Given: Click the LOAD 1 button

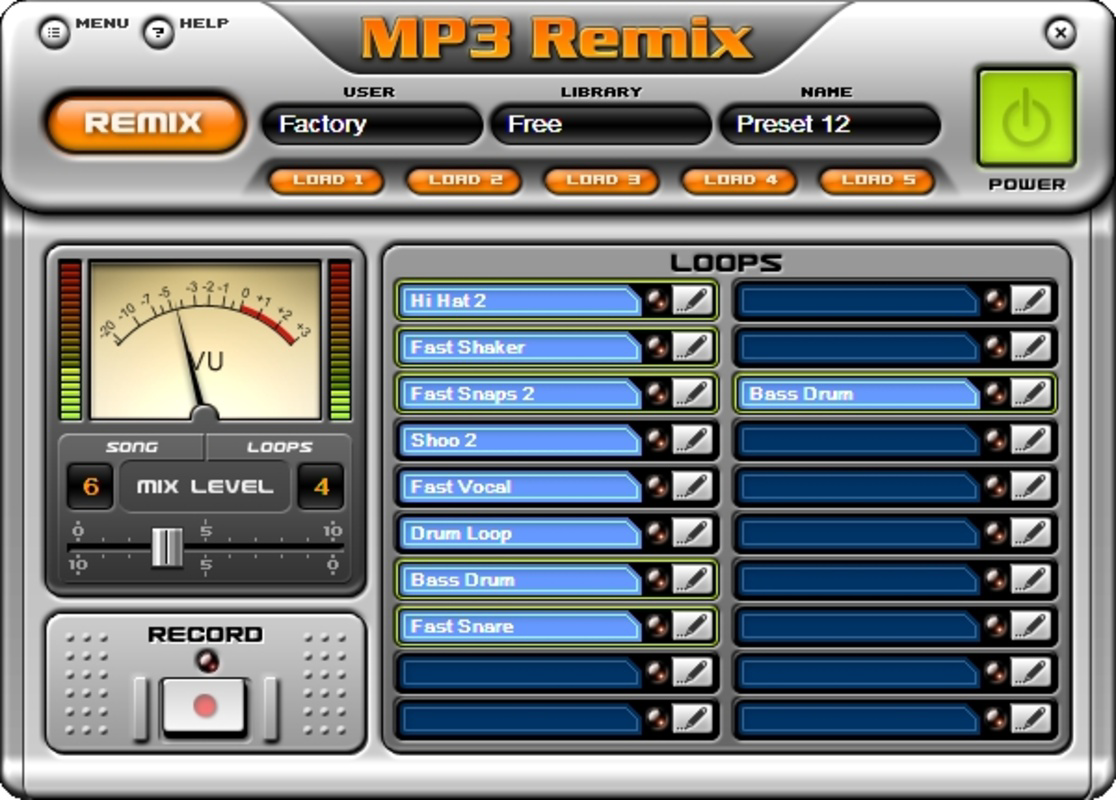Looking at the screenshot, I should tap(327, 180).
